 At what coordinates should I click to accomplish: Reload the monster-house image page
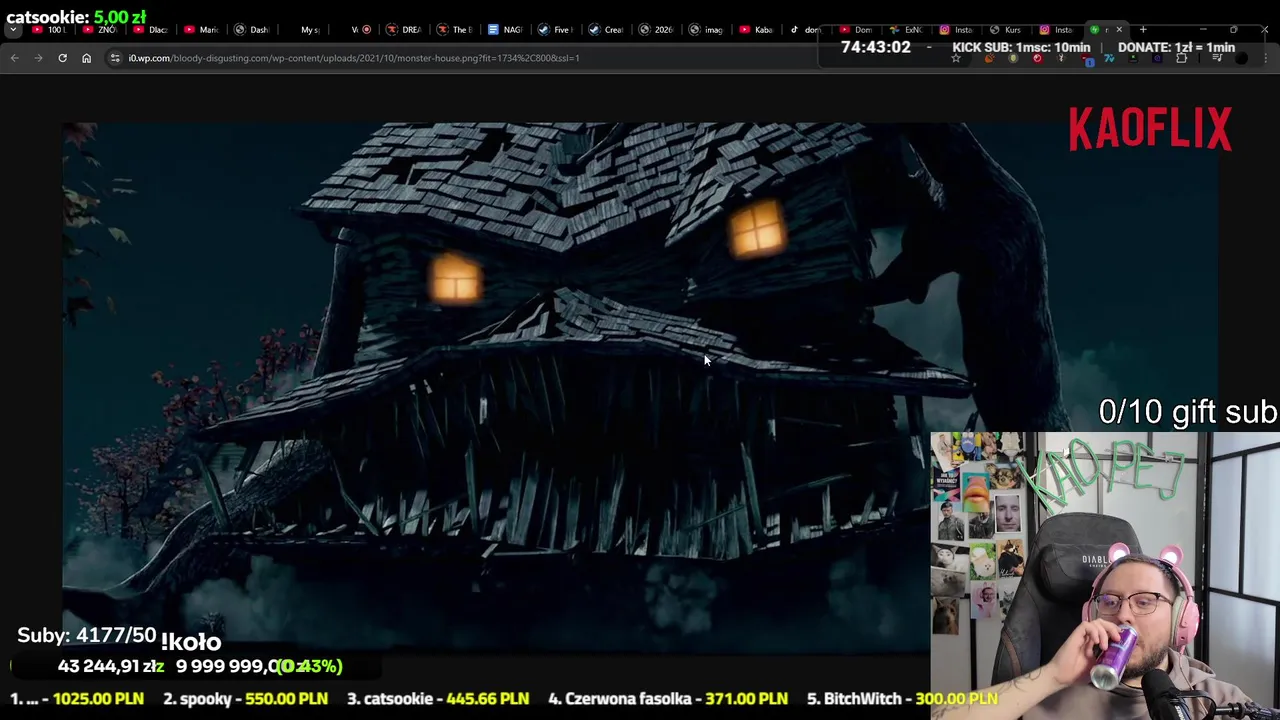pos(62,58)
